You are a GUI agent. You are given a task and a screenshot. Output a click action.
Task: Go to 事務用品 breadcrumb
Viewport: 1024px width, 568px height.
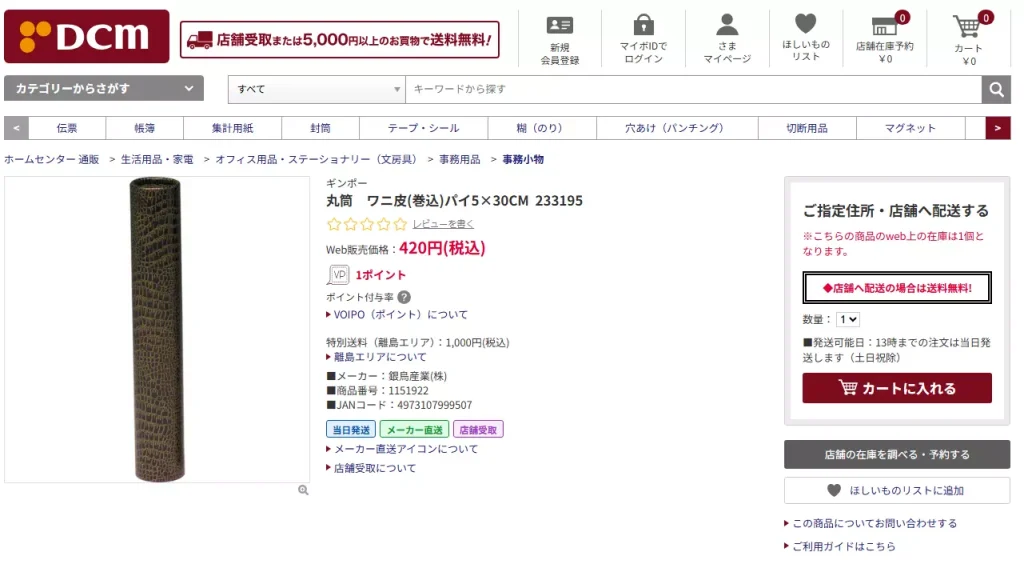click(x=459, y=159)
